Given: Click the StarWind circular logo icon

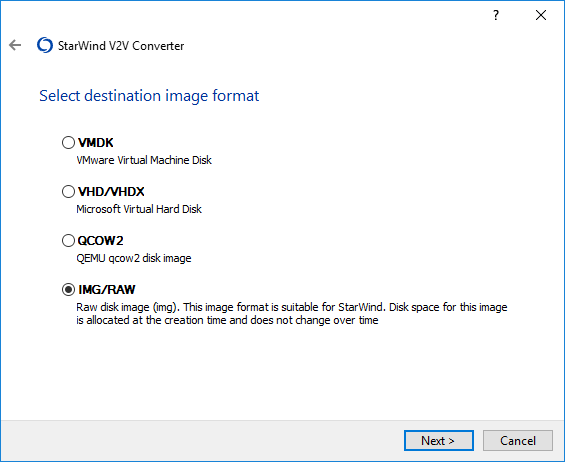Looking at the screenshot, I should coord(45,45).
